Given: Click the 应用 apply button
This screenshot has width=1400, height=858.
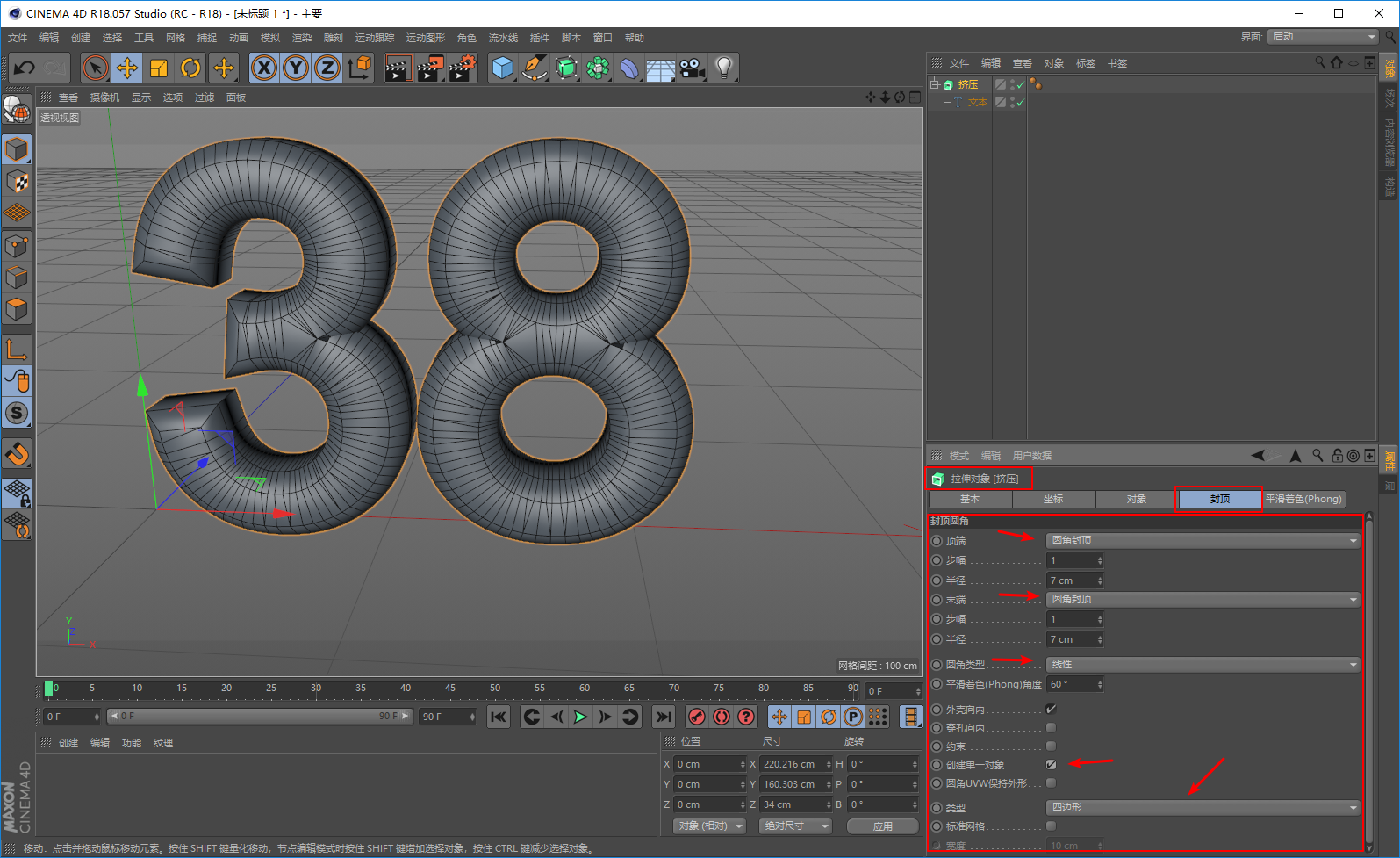Looking at the screenshot, I should (883, 826).
